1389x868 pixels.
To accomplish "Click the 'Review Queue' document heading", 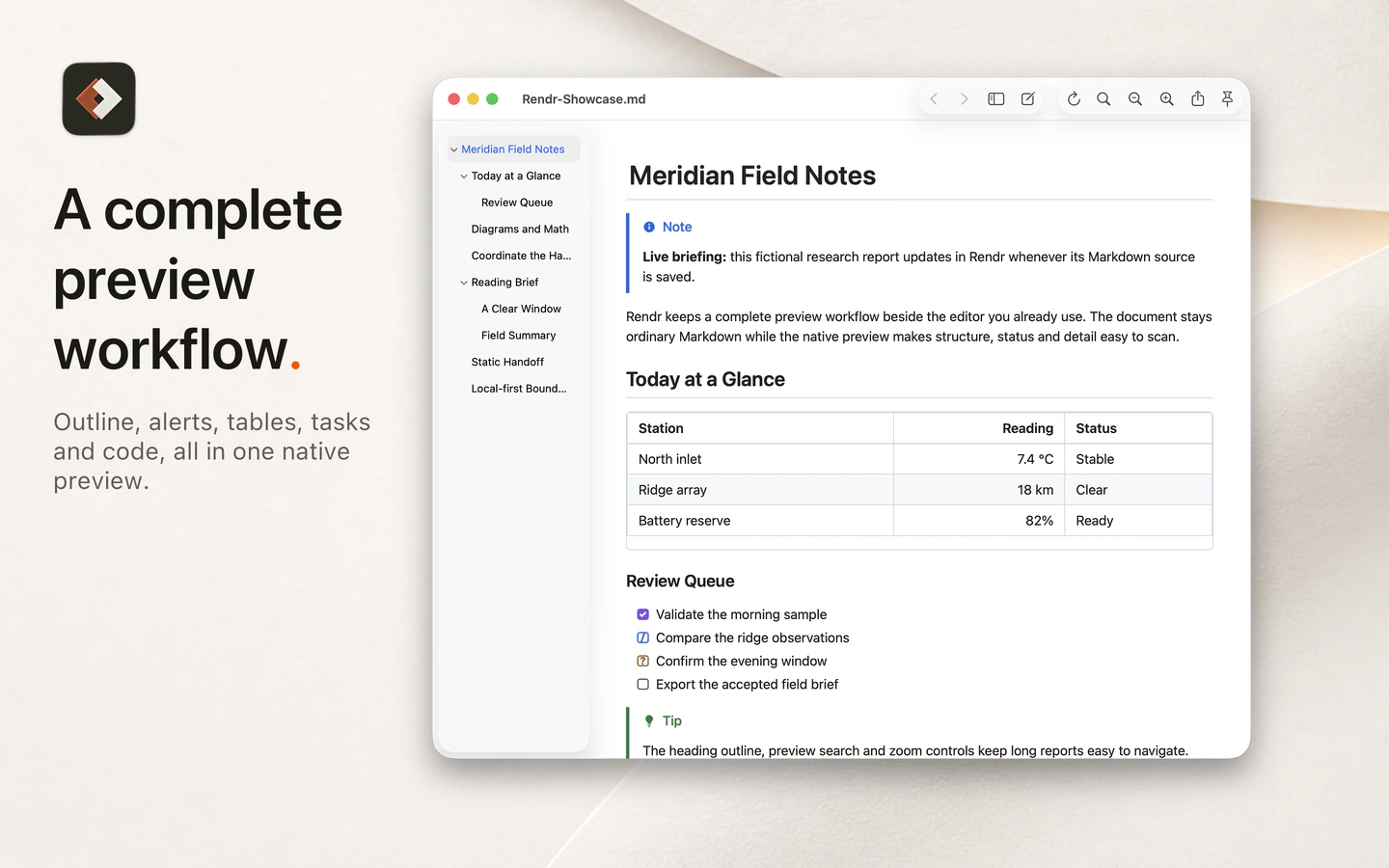I will [680, 581].
